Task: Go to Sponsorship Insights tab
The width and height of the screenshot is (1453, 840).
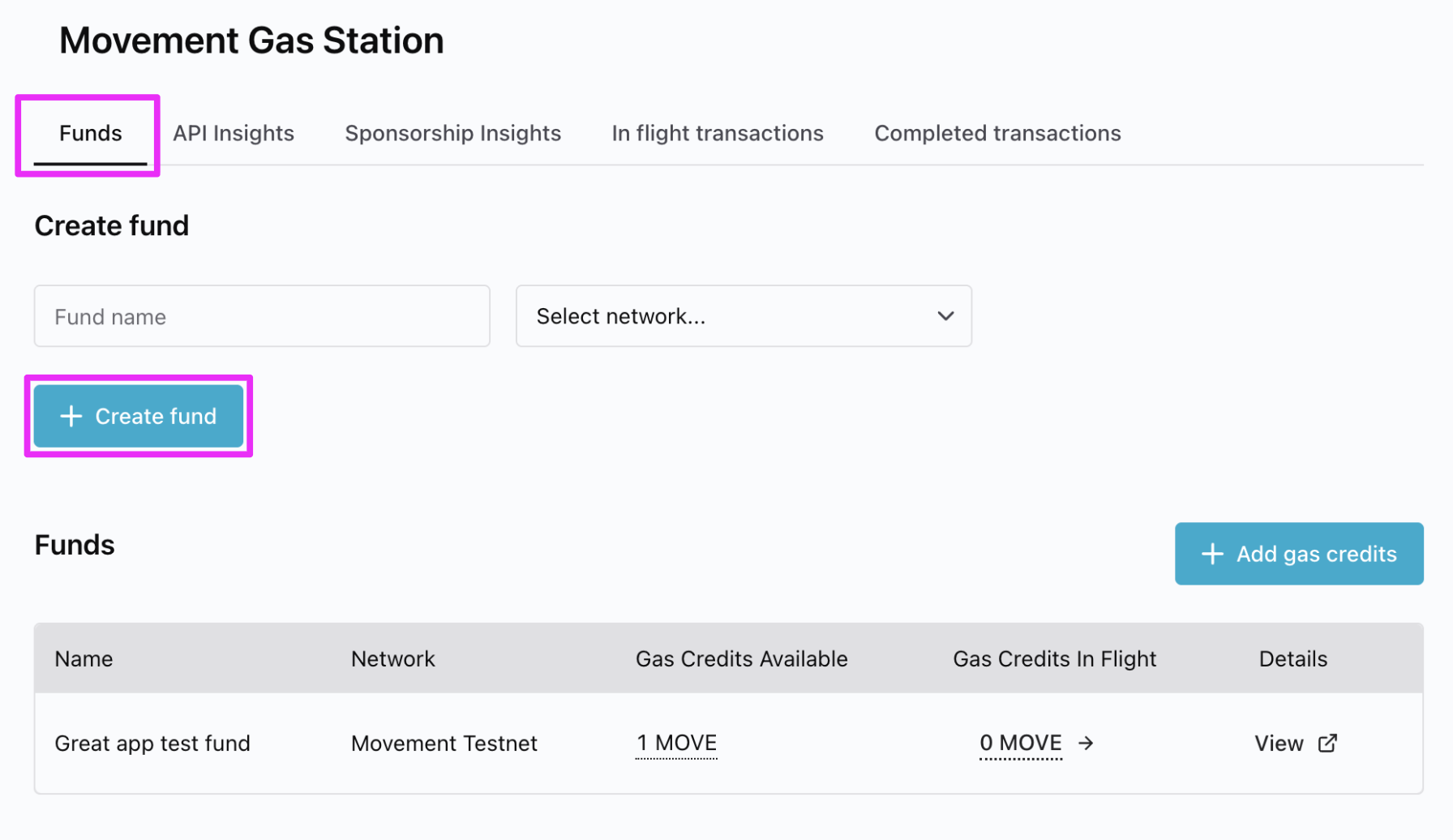Action: pyautogui.click(x=452, y=134)
